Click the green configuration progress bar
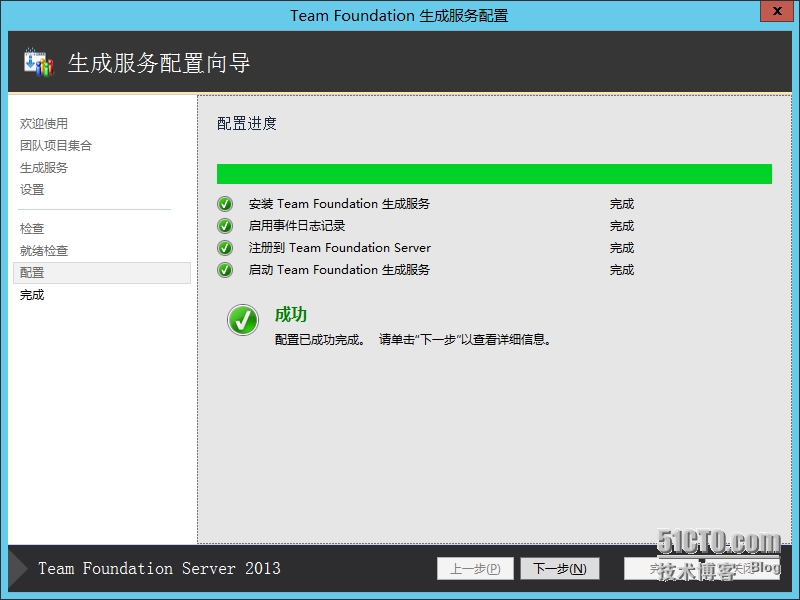The image size is (800, 600). [494, 174]
